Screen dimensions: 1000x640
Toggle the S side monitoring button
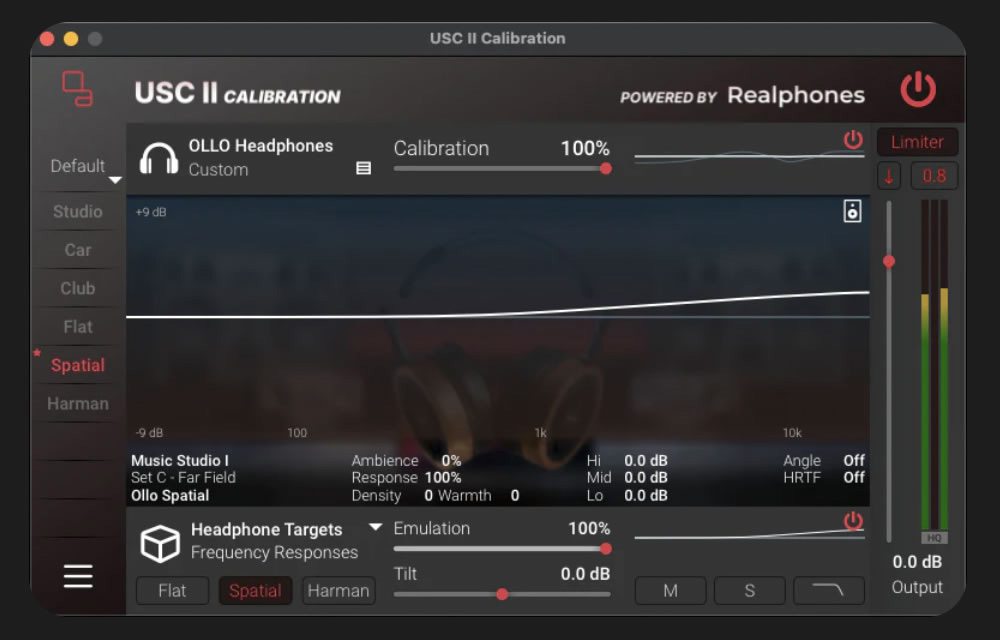(750, 591)
